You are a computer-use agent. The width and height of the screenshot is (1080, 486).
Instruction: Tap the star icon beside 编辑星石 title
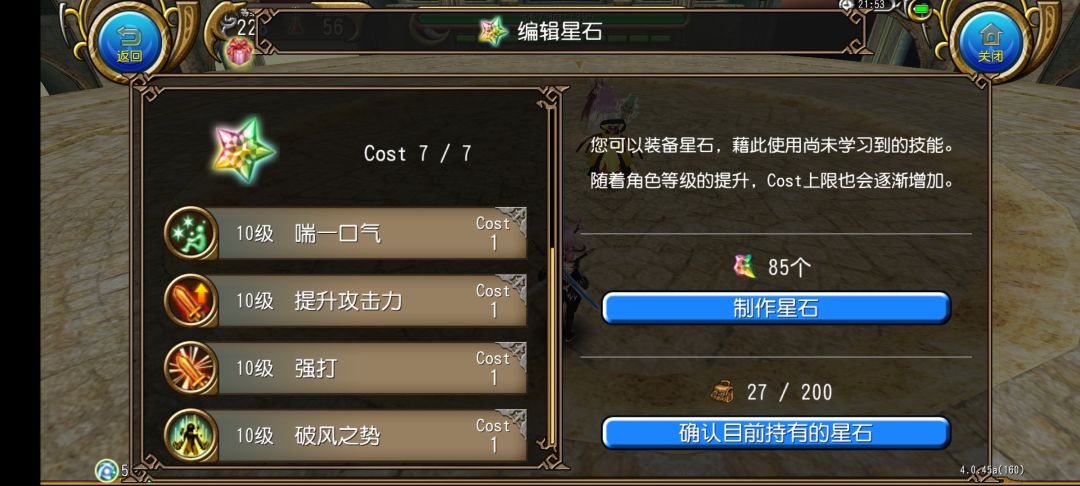click(493, 31)
